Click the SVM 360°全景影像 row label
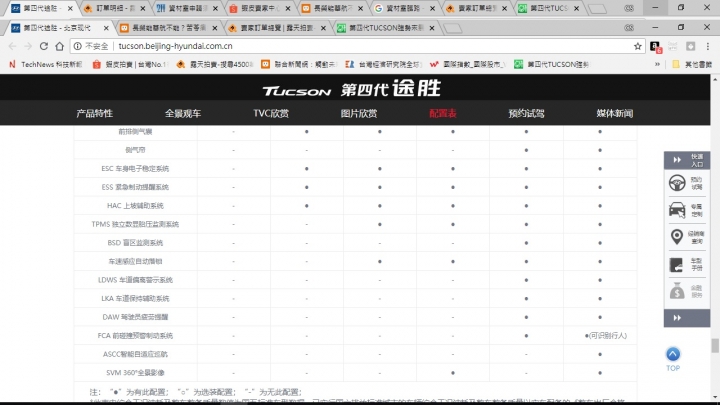This screenshot has height=405, width=720. point(135,372)
